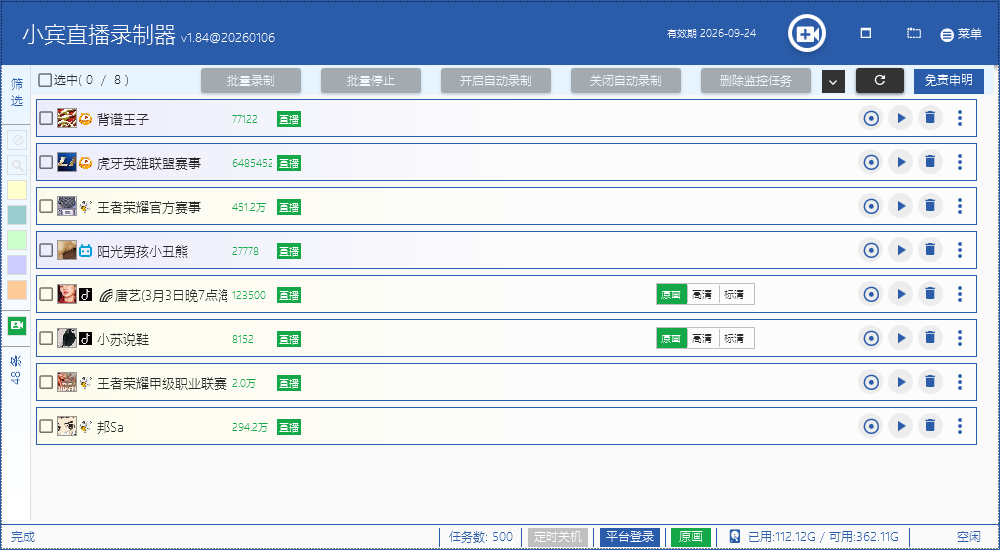
Task: Select the teal color filter swatch
Action: tap(17, 215)
